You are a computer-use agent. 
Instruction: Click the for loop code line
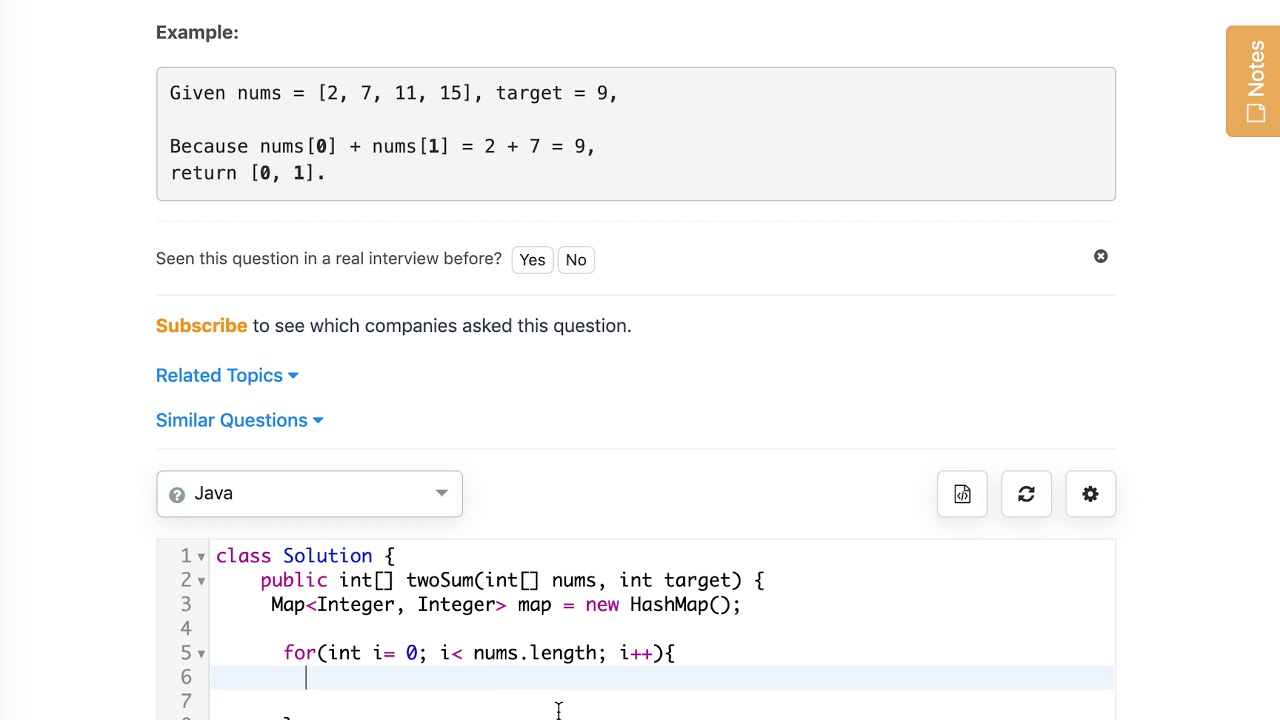click(479, 653)
